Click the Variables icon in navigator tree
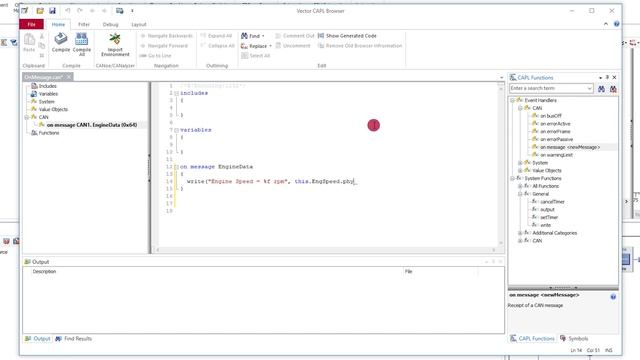 [34, 94]
